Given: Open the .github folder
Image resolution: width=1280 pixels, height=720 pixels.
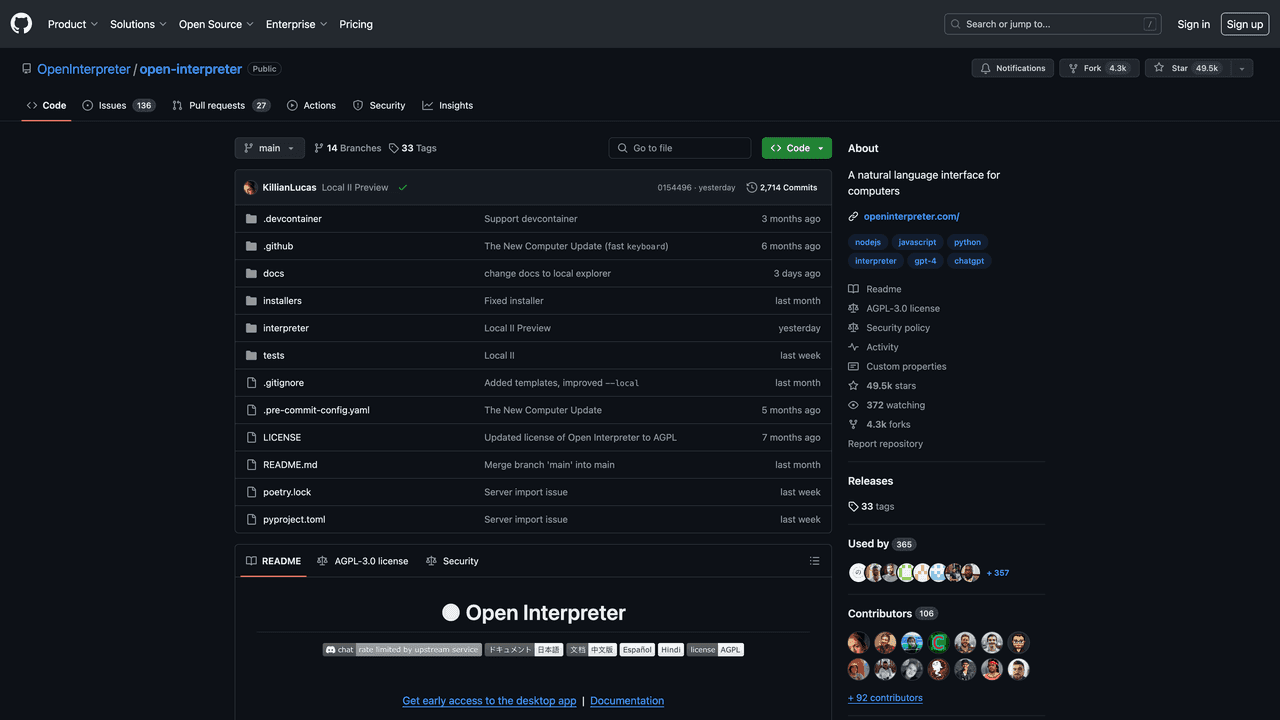Looking at the screenshot, I should (278, 246).
